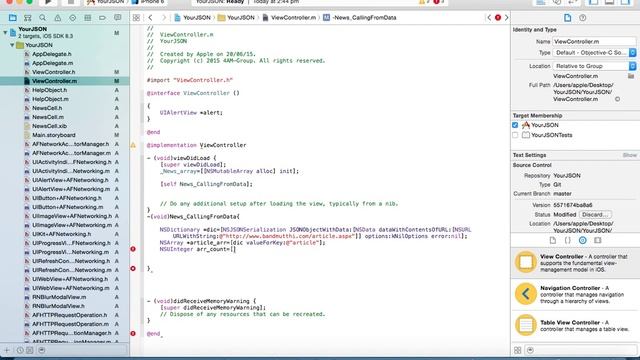Screen dimensions: 640x360
Task: Select UIButton+AFNetworking.h in navigator
Action: pyautogui.click(x=67, y=198)
